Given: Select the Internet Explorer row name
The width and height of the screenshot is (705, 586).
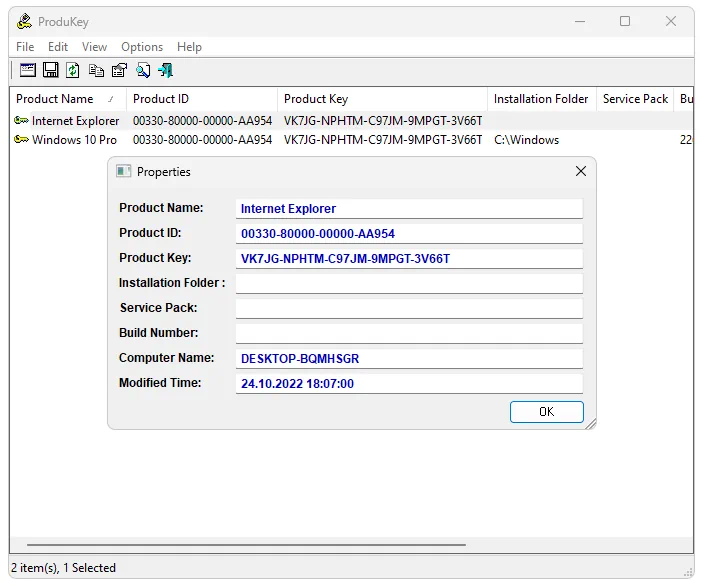Looking at the screenshot, I should click(76, 121).
